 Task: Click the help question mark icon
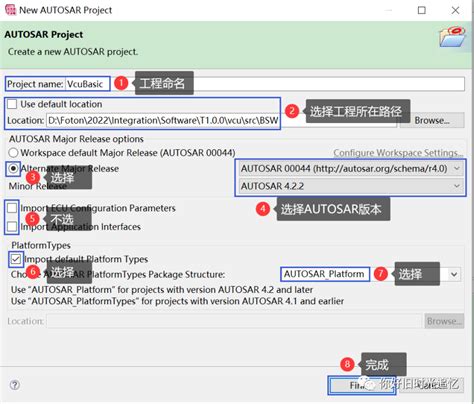[x=15, y=385]
